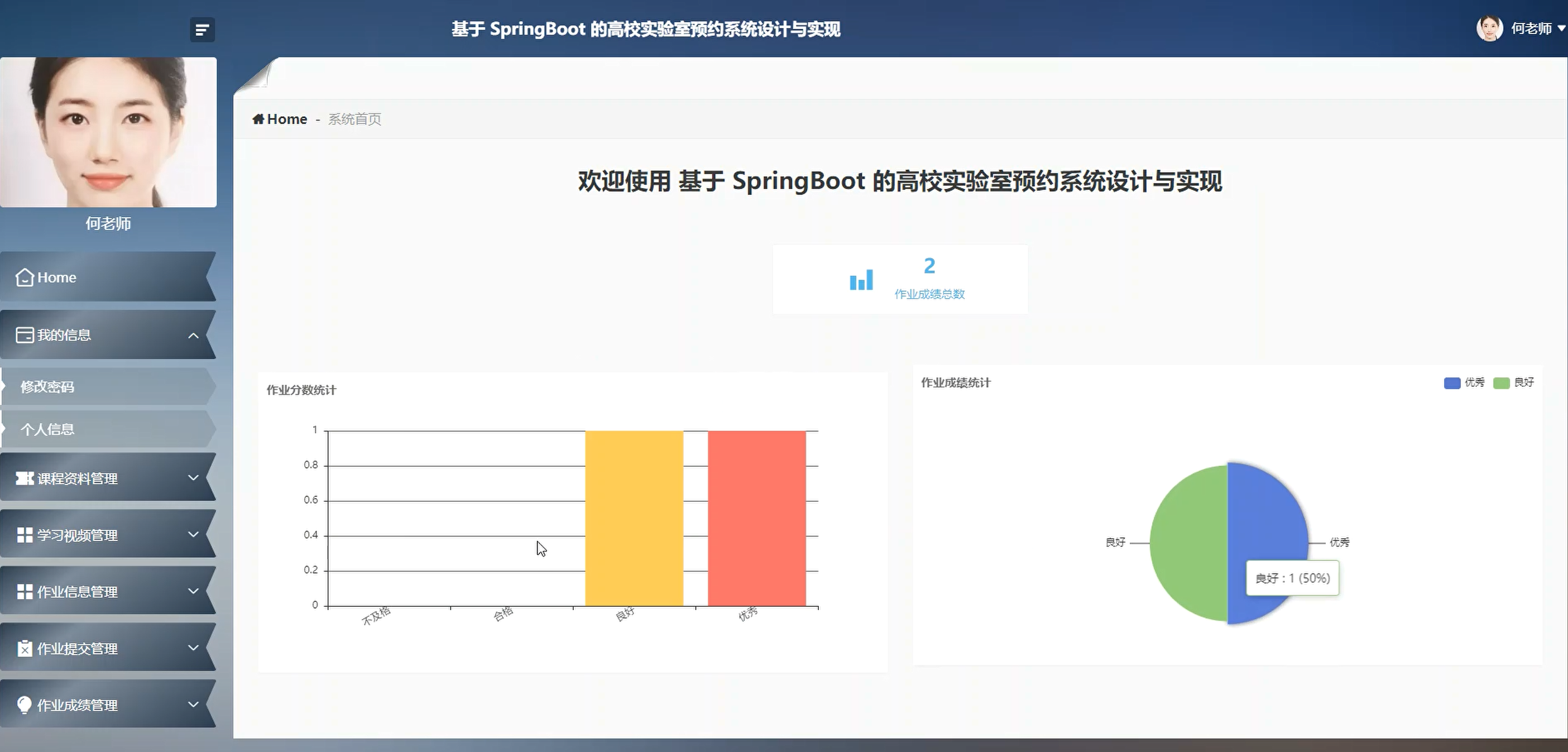Click the 作业提交管理 clipboard icon
This screenshot has height=752, width=1568.
25,649
